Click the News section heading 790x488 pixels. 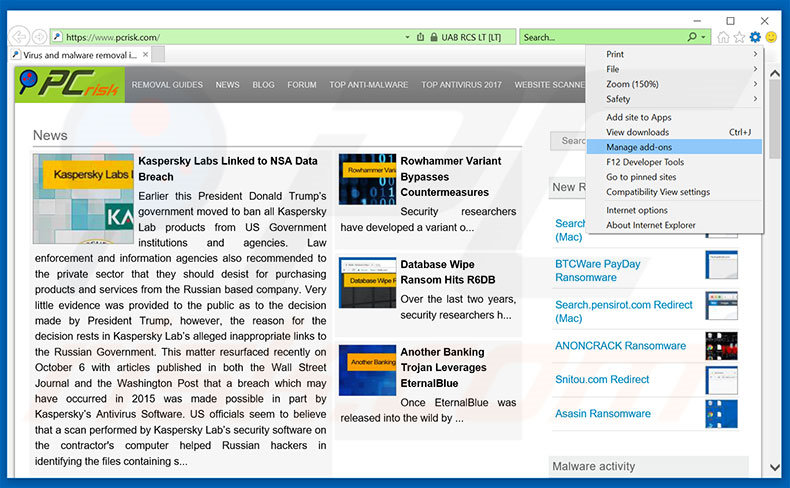point(50,135)
